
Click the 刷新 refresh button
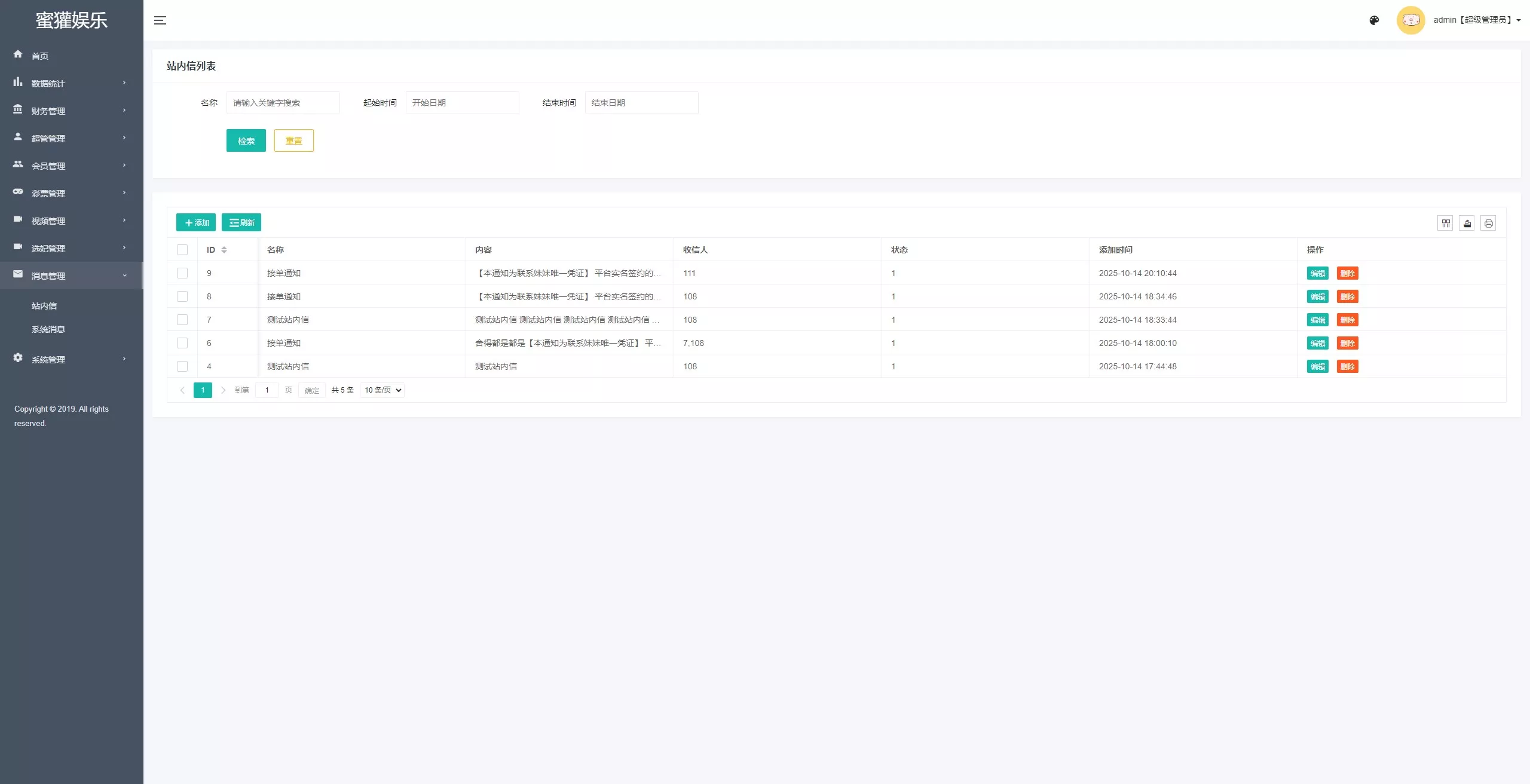(241, 222)
